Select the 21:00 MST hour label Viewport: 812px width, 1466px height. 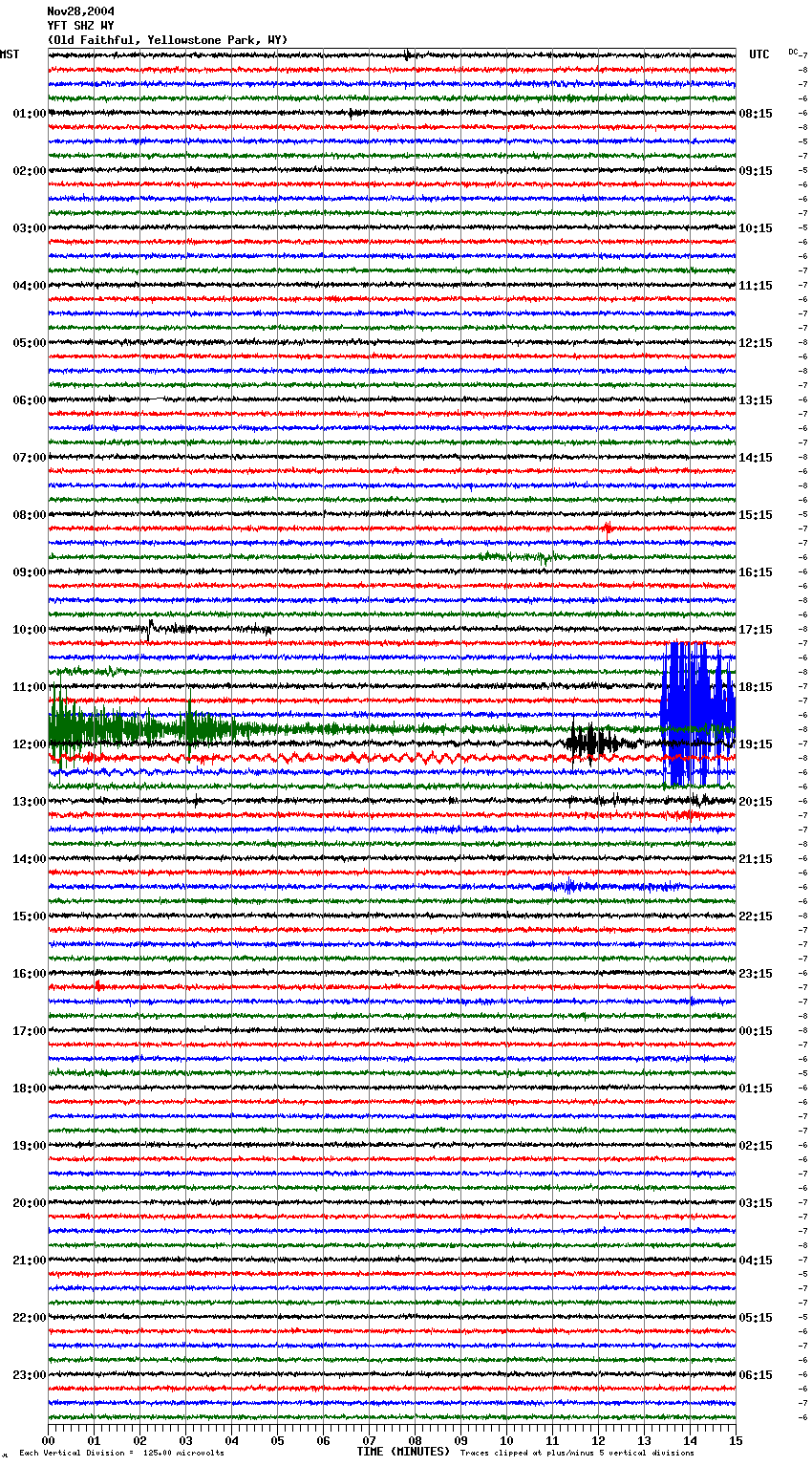[x=30, y=1261]
